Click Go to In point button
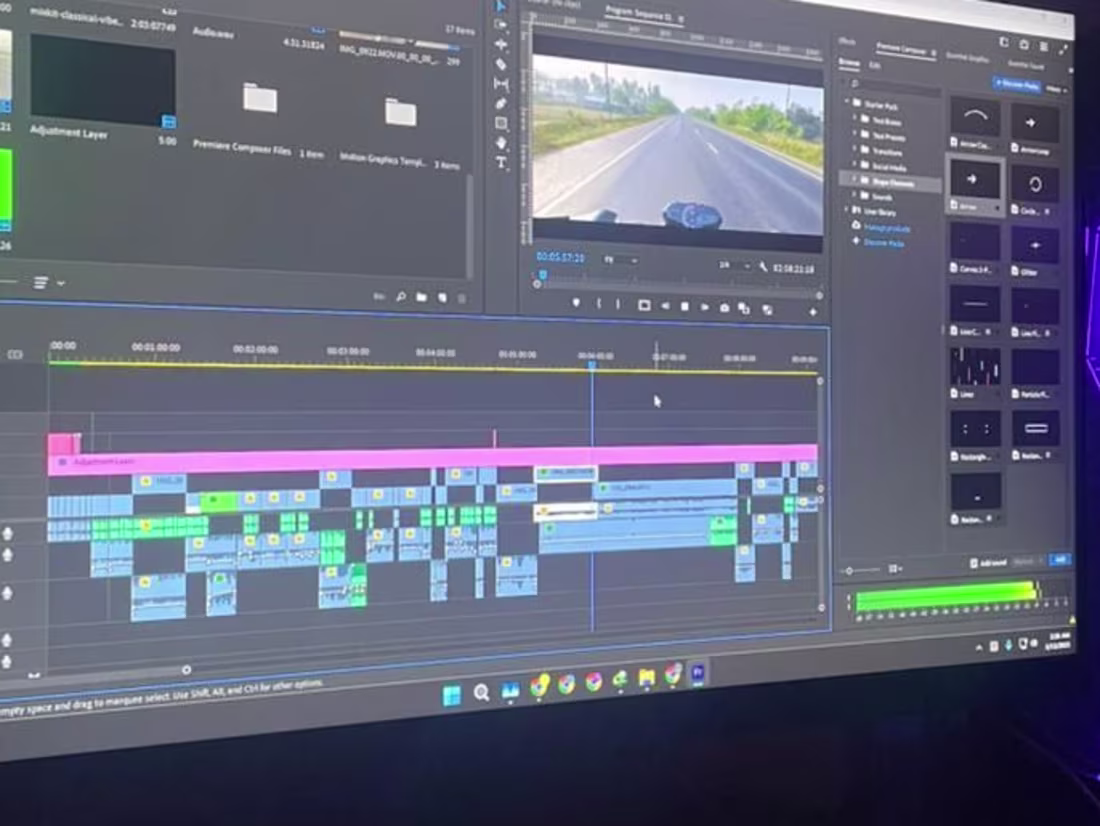 [643, 305]
